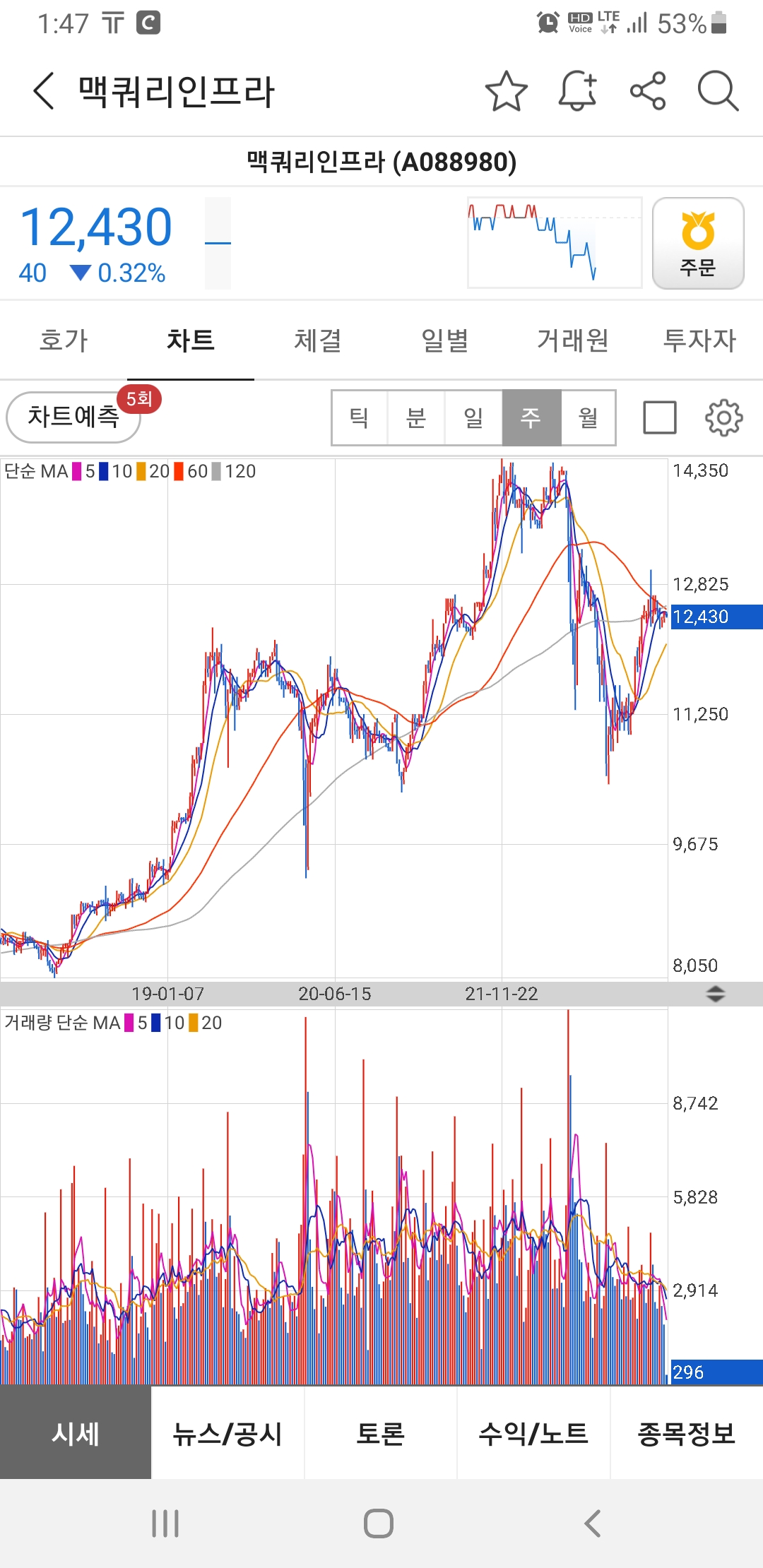Screen dimensions: 763x1568
Task: Open the 일별 tab
Action: [445, 340]
